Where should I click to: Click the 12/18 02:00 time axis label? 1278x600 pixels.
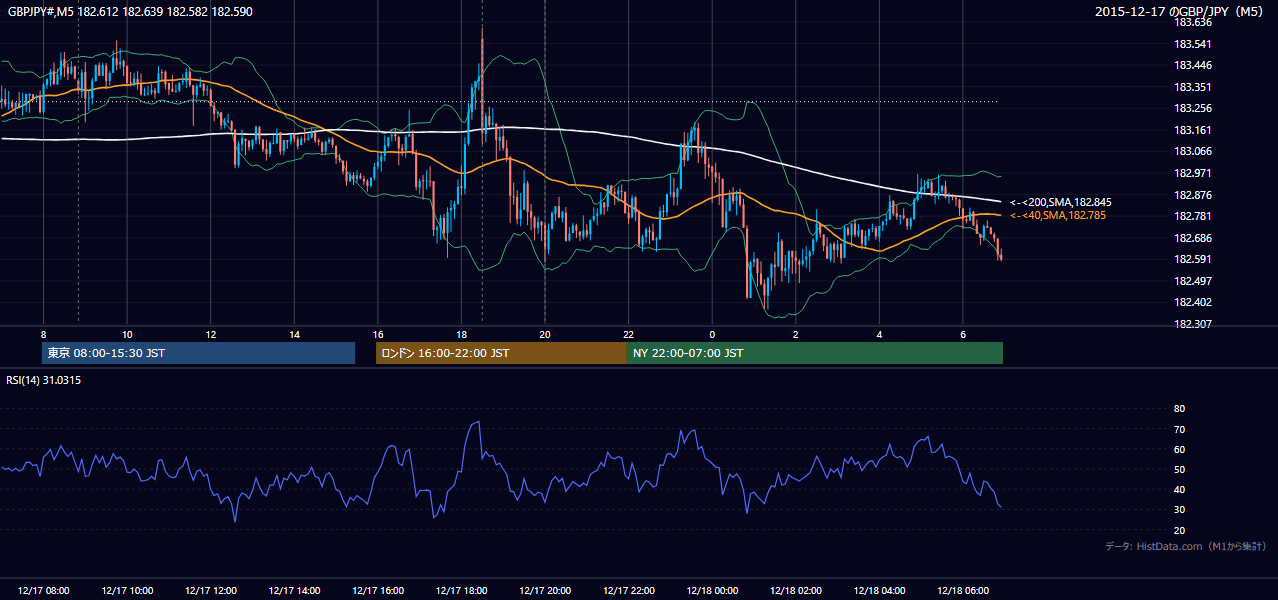coord(795,591)
